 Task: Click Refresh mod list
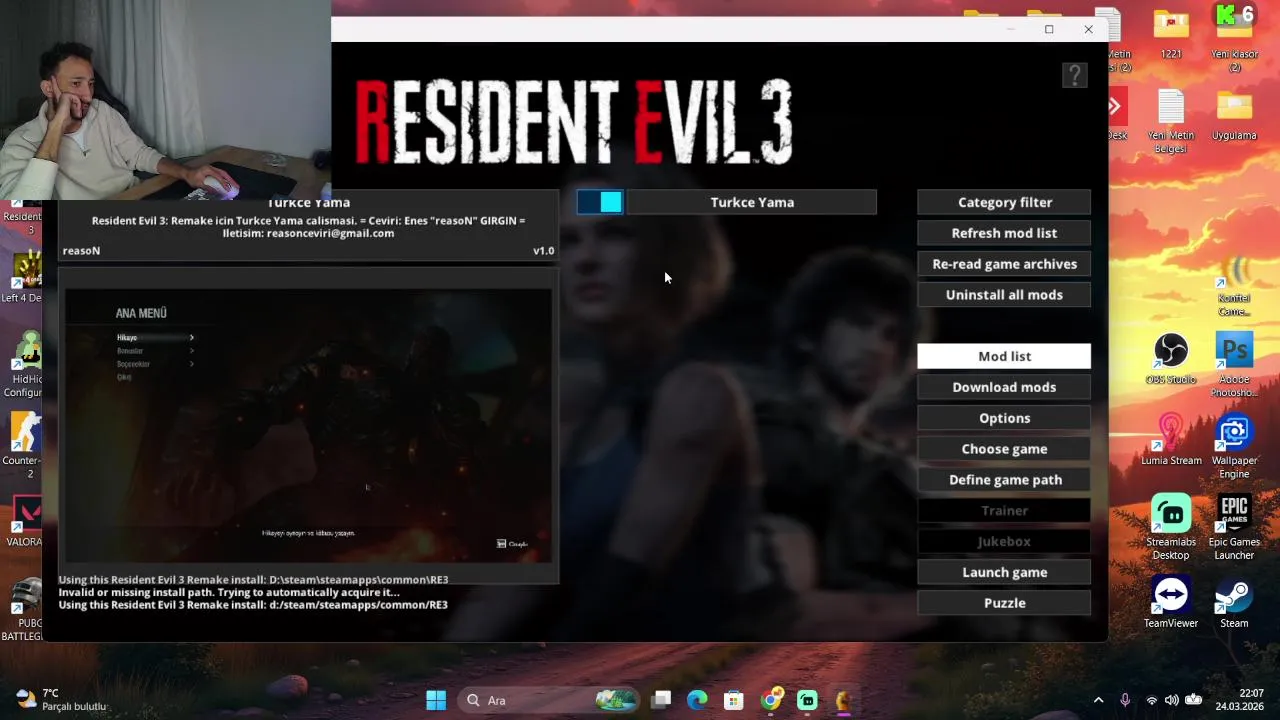[x=1004, y=233]
